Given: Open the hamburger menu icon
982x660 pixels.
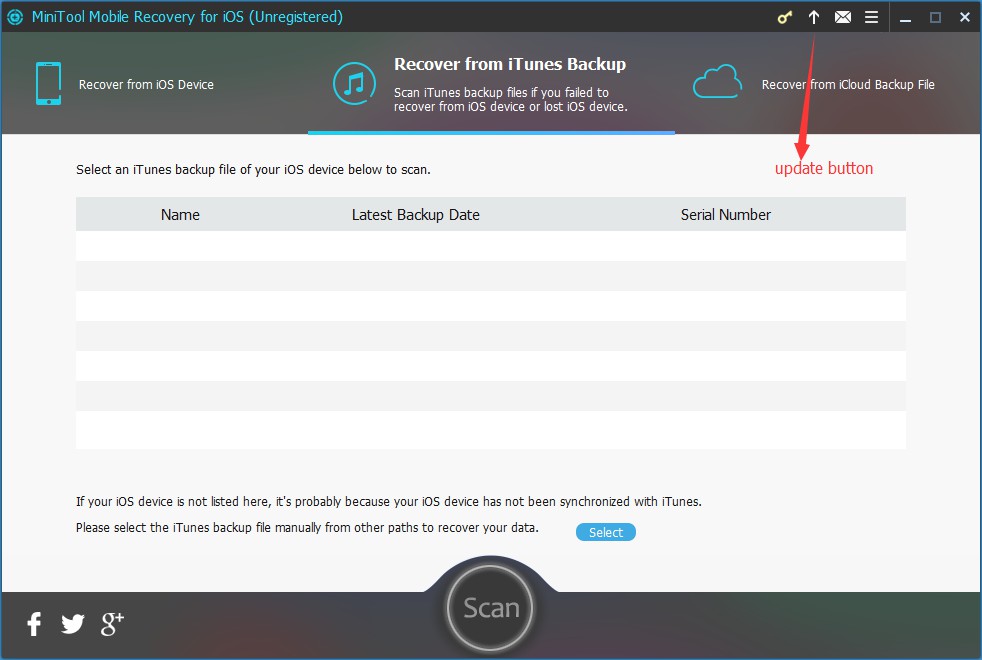Looking at the screenshot, I should [x=871, y=18].
